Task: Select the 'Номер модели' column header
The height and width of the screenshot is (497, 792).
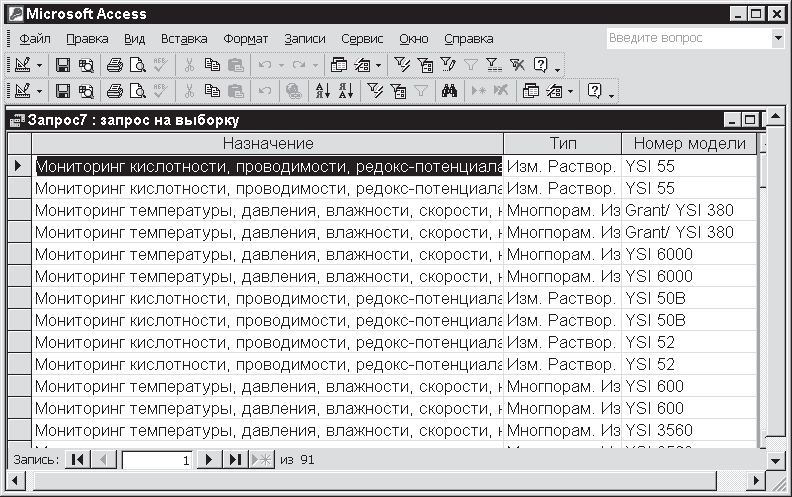Action: 689,144
